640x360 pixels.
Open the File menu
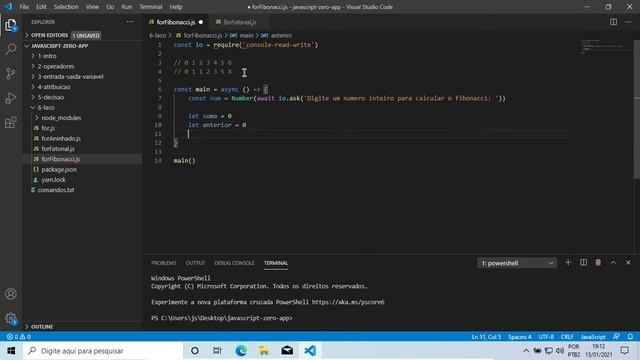click(24, 7)
